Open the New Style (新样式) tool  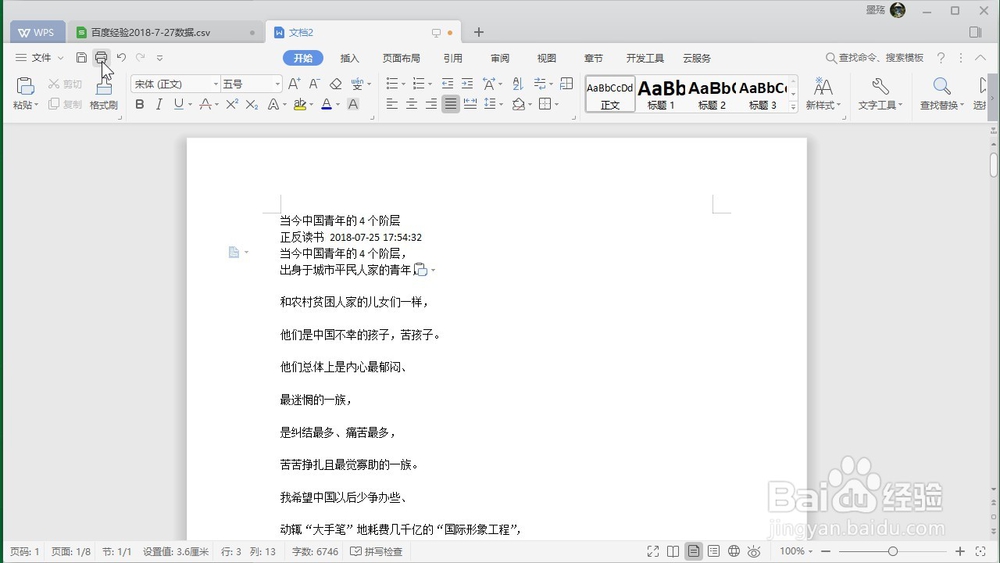823,93
